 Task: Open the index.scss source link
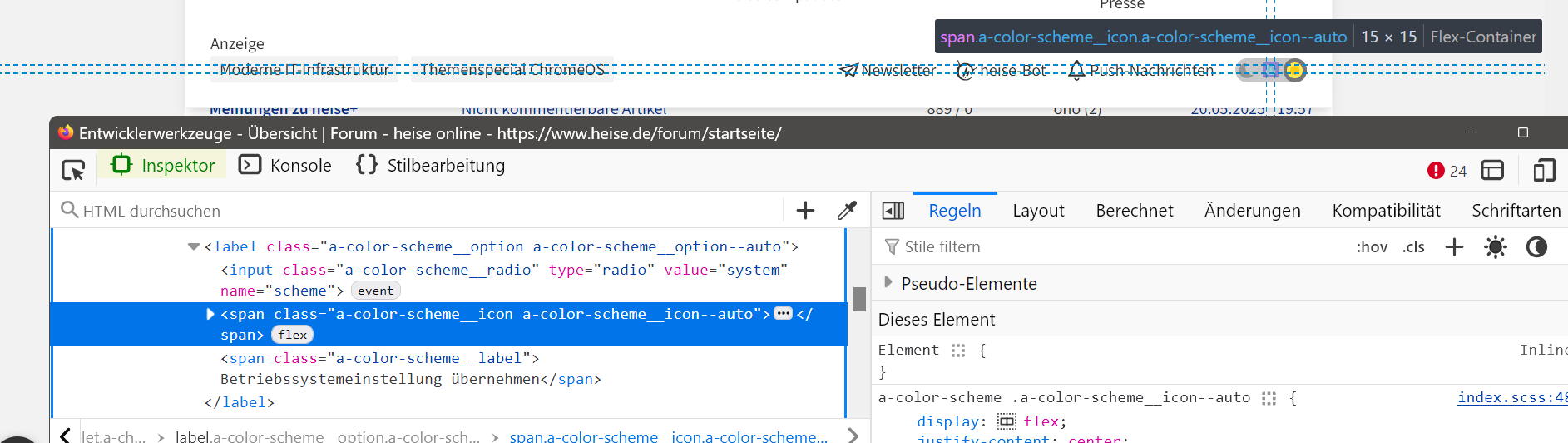tap(1511, 398)
